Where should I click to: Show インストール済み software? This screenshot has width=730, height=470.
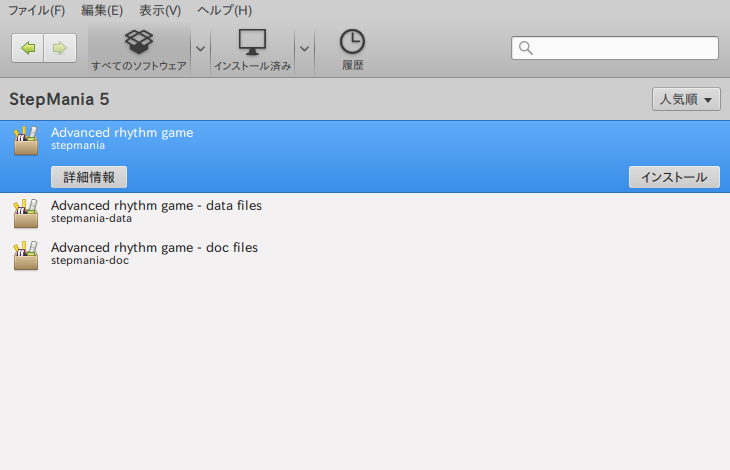pos(252,50)
